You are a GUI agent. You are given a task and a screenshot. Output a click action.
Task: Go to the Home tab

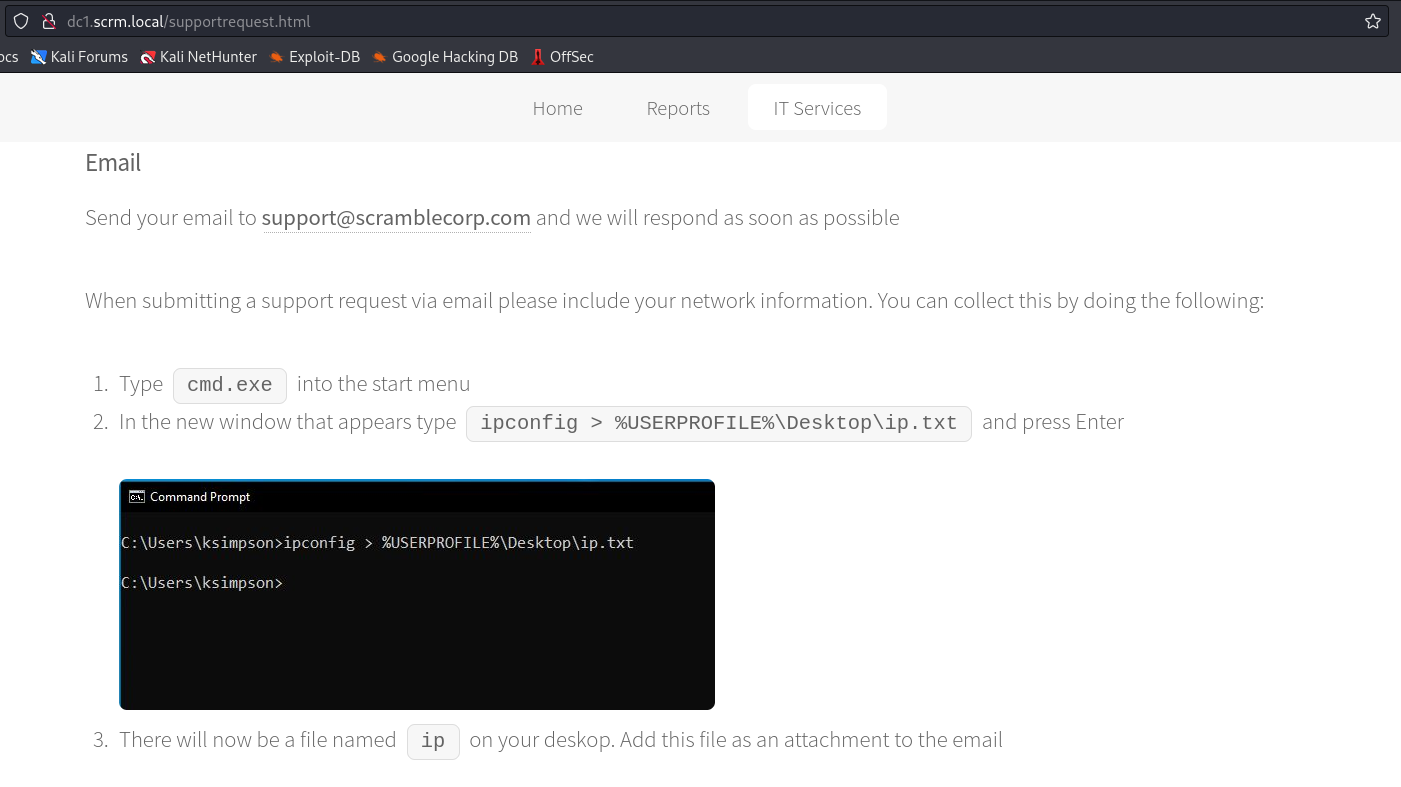click(x=557, y=108)
